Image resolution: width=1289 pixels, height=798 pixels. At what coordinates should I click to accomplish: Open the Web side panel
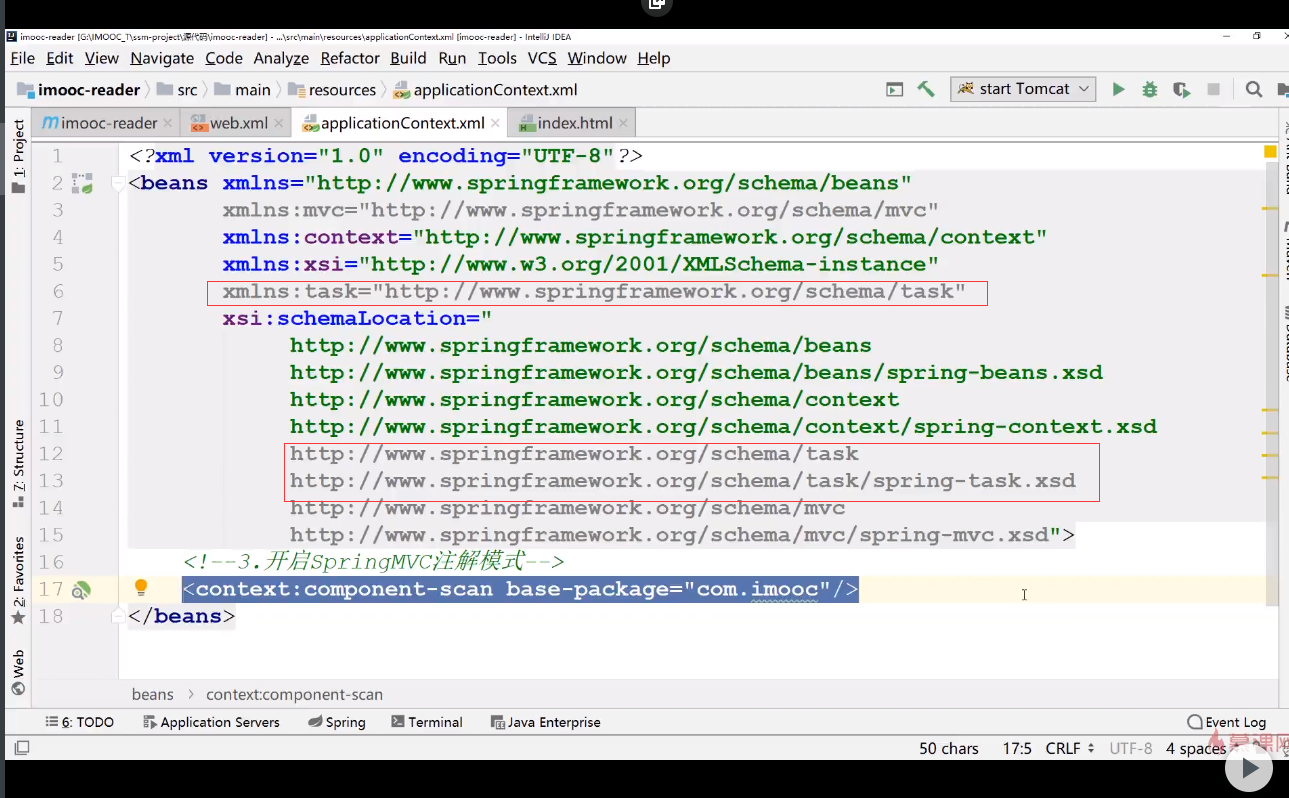(x=18, y=672)
